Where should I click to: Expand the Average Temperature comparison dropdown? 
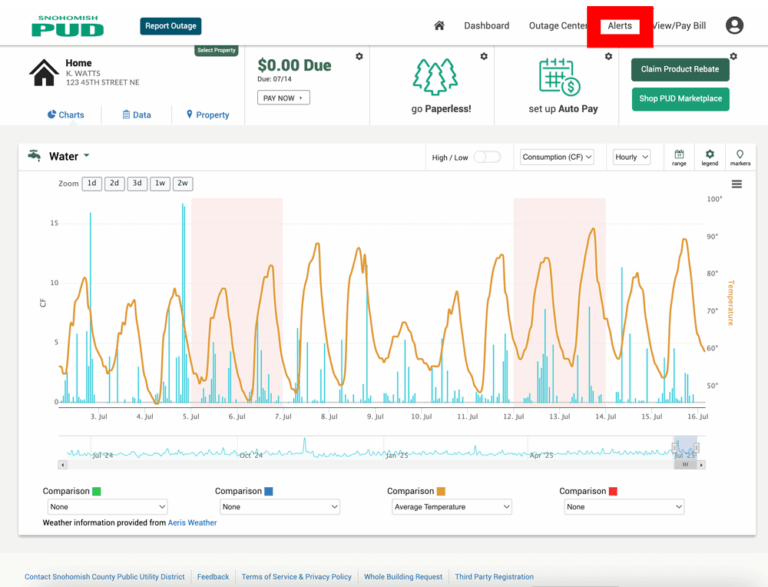(451, 507)
